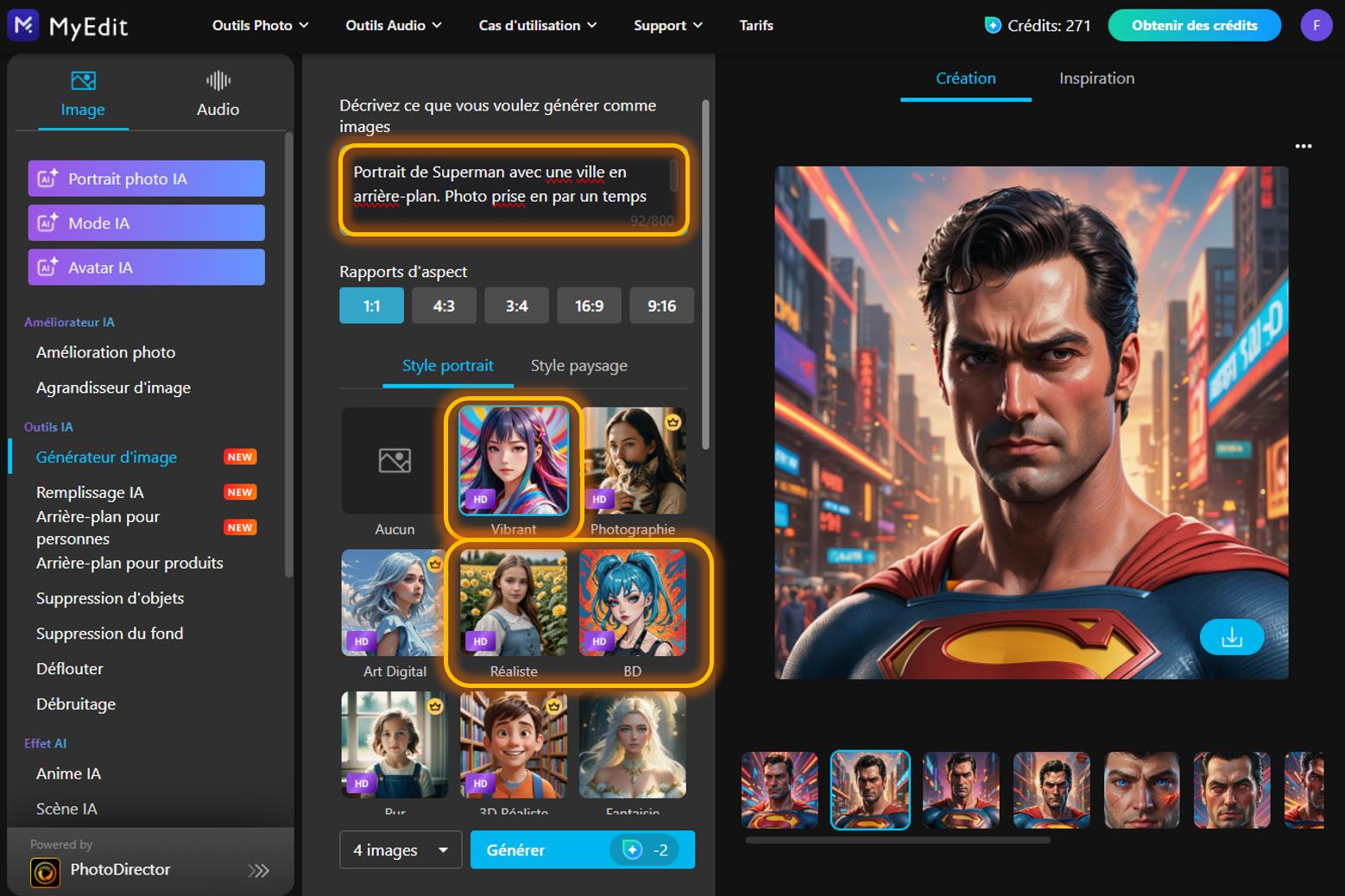The width and height of the screenshot is (1345, 896).
Task: Open Portrait photo IA
Action: pos(147,179)
